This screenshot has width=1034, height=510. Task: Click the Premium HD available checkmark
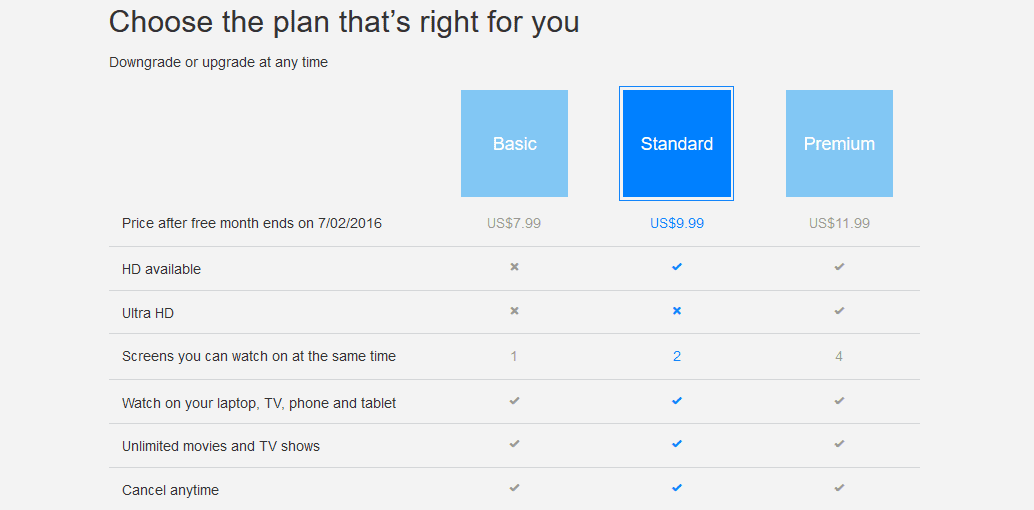839,267
